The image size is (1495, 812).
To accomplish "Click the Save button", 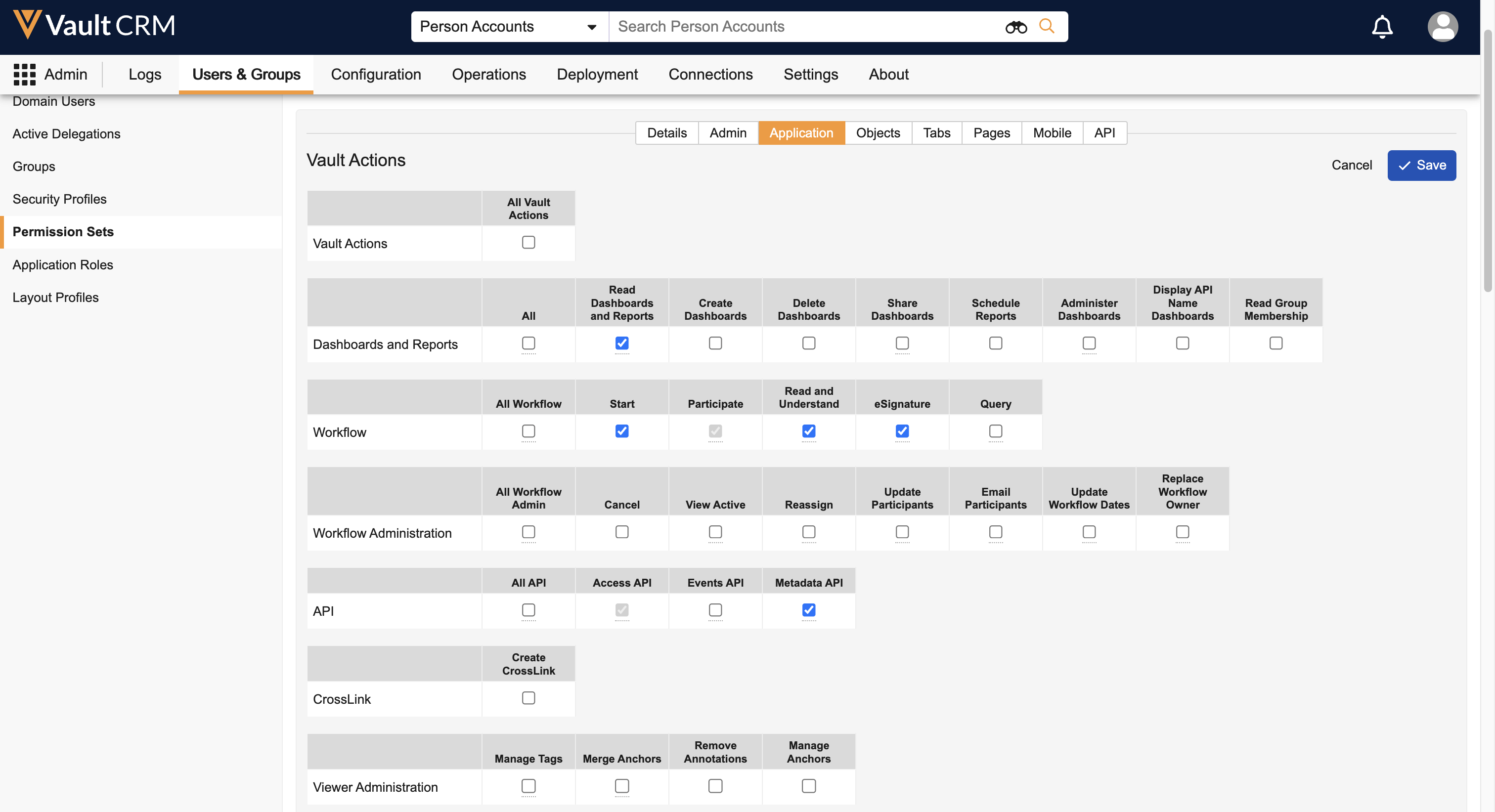I will pos(1421,165).
